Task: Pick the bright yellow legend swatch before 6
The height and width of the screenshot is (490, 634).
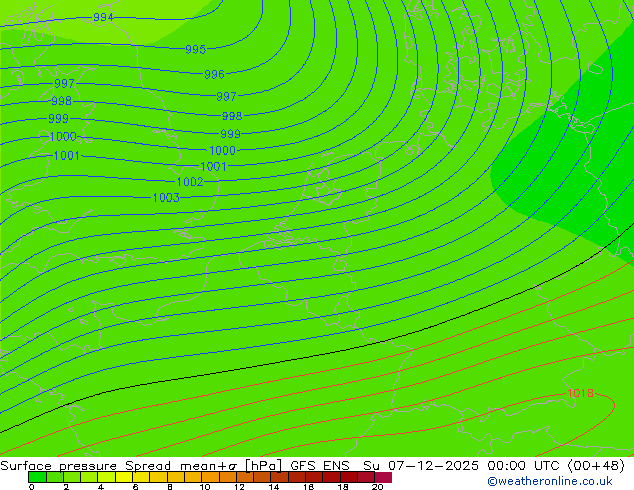Action: click(x=124, y=477)
